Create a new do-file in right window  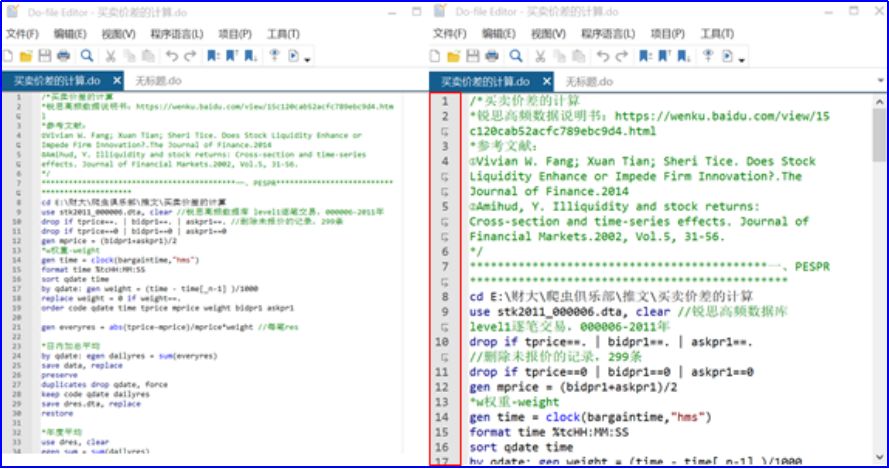point(435,56)
